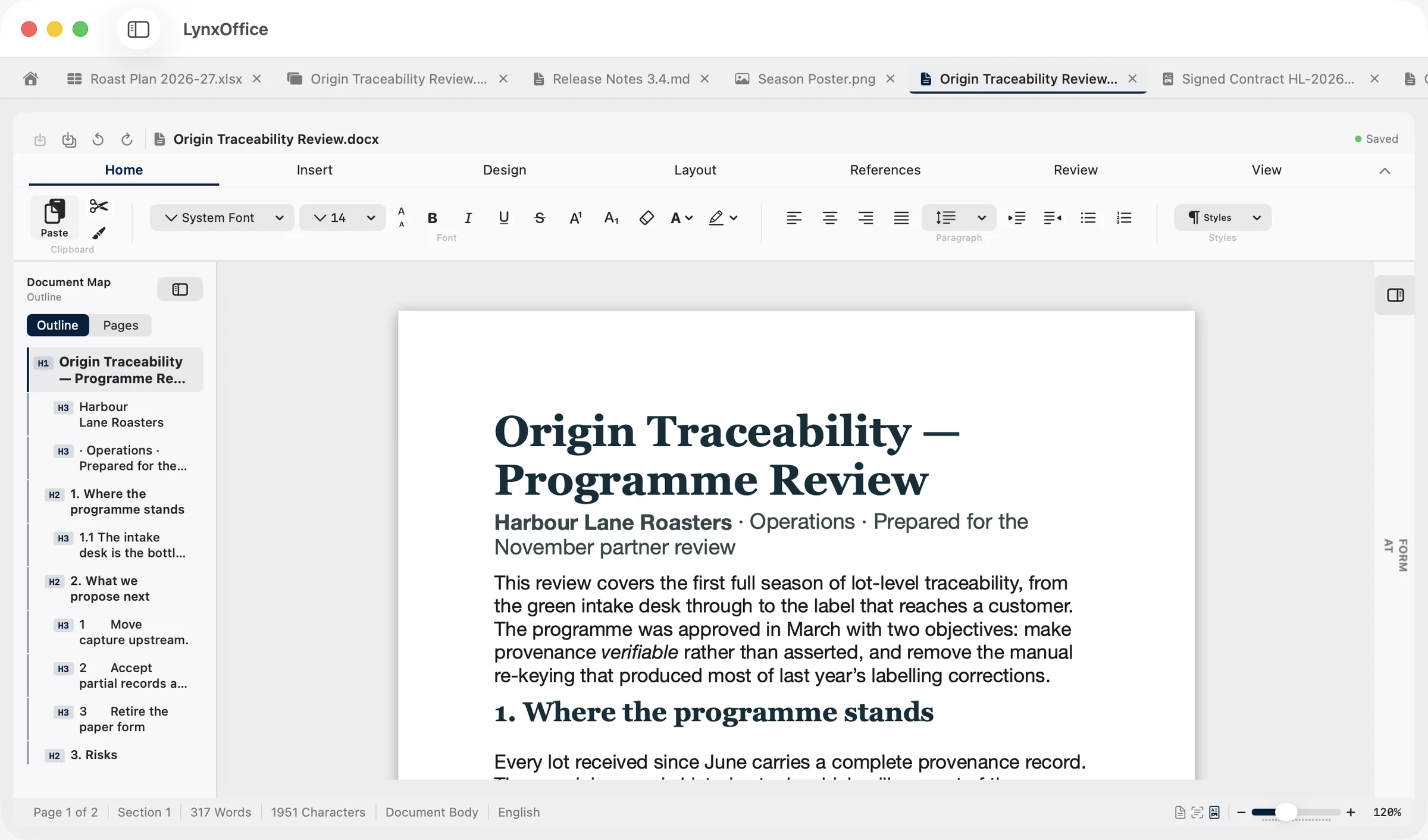Open the Insert ribbon tab
The height and width of the screenshot is (840, 1428).
click(x=314, y=170)
